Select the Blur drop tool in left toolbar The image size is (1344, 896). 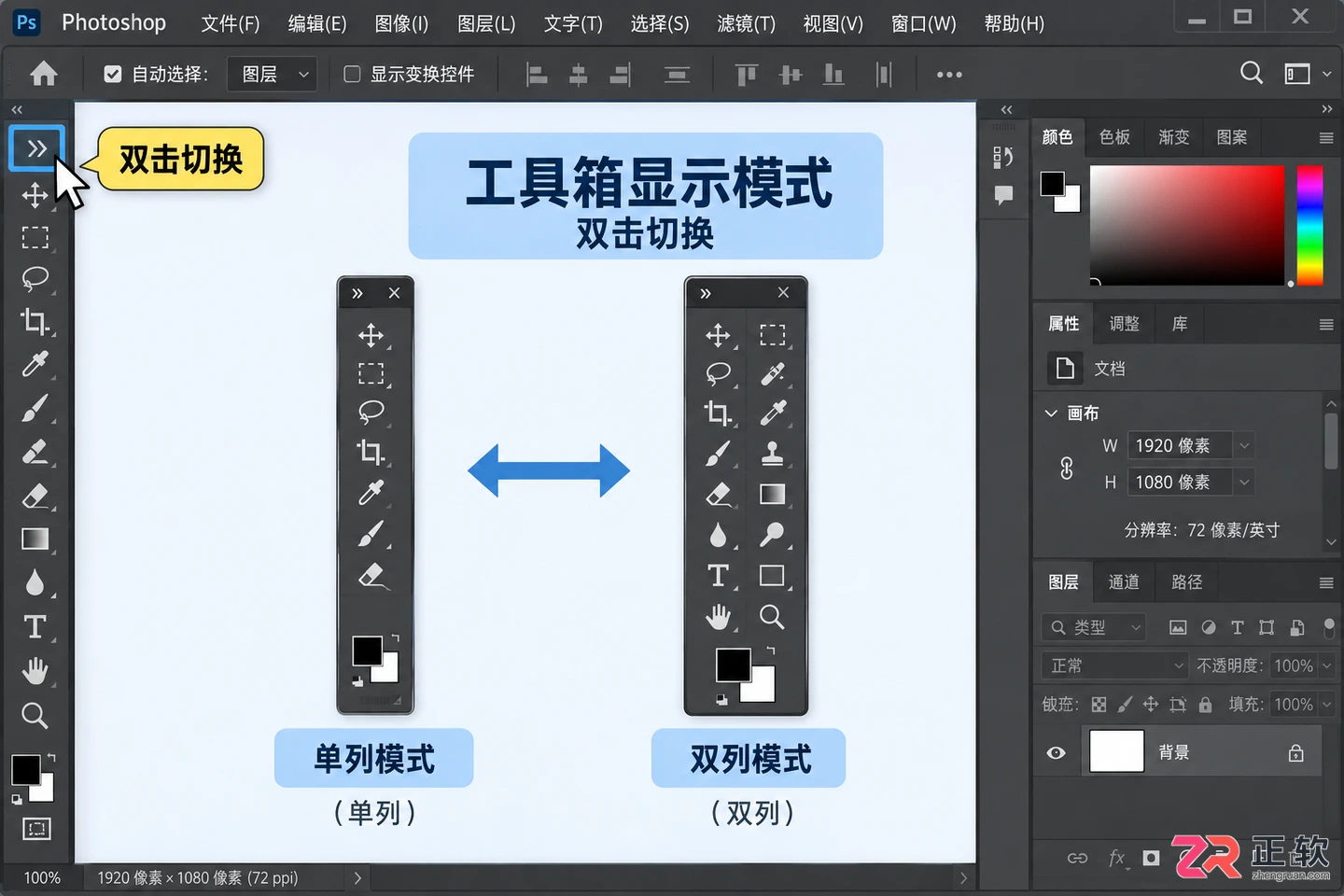(x=35, y=582)
